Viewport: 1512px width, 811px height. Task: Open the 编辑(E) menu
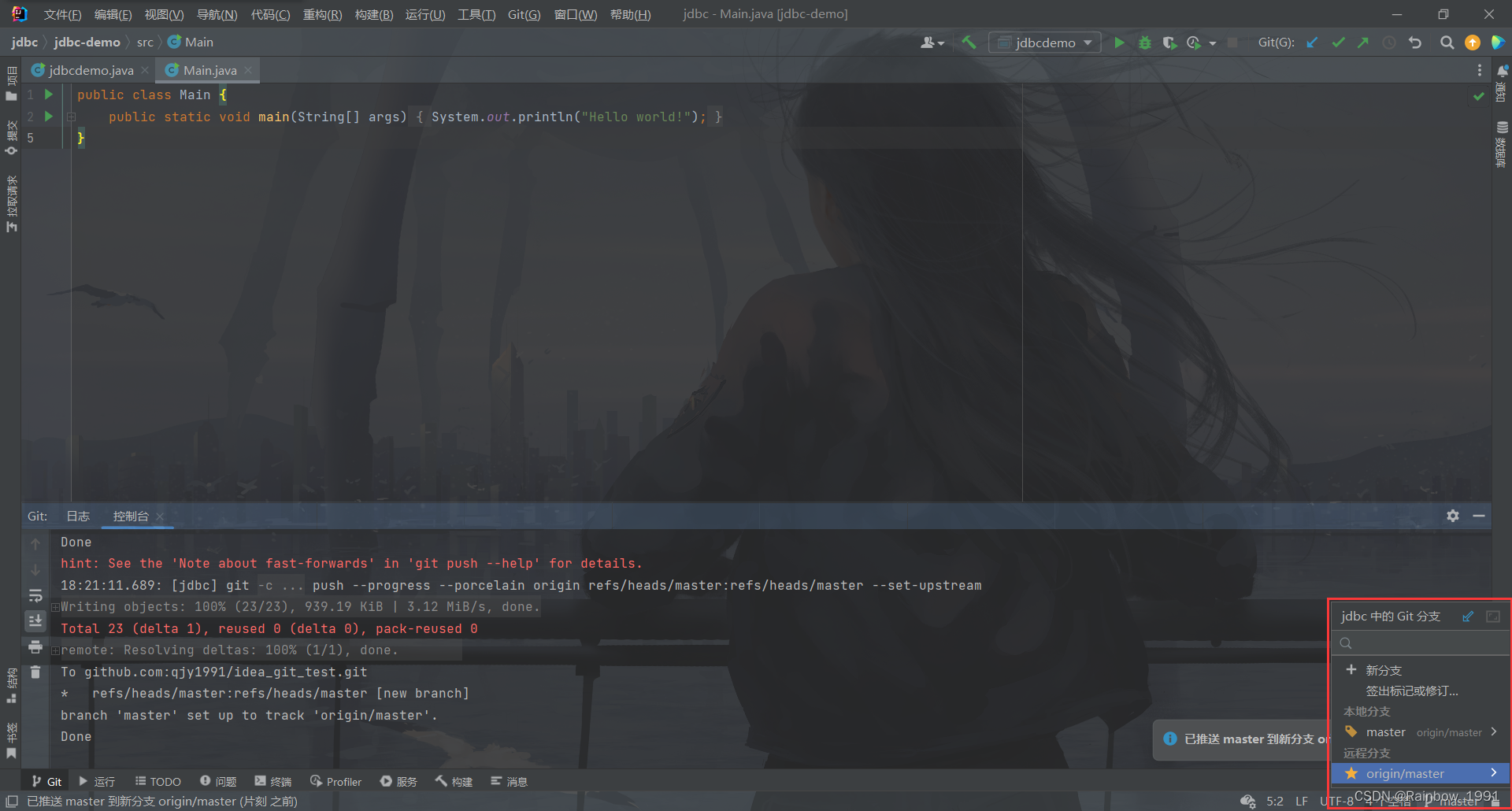tap(113, 14)
